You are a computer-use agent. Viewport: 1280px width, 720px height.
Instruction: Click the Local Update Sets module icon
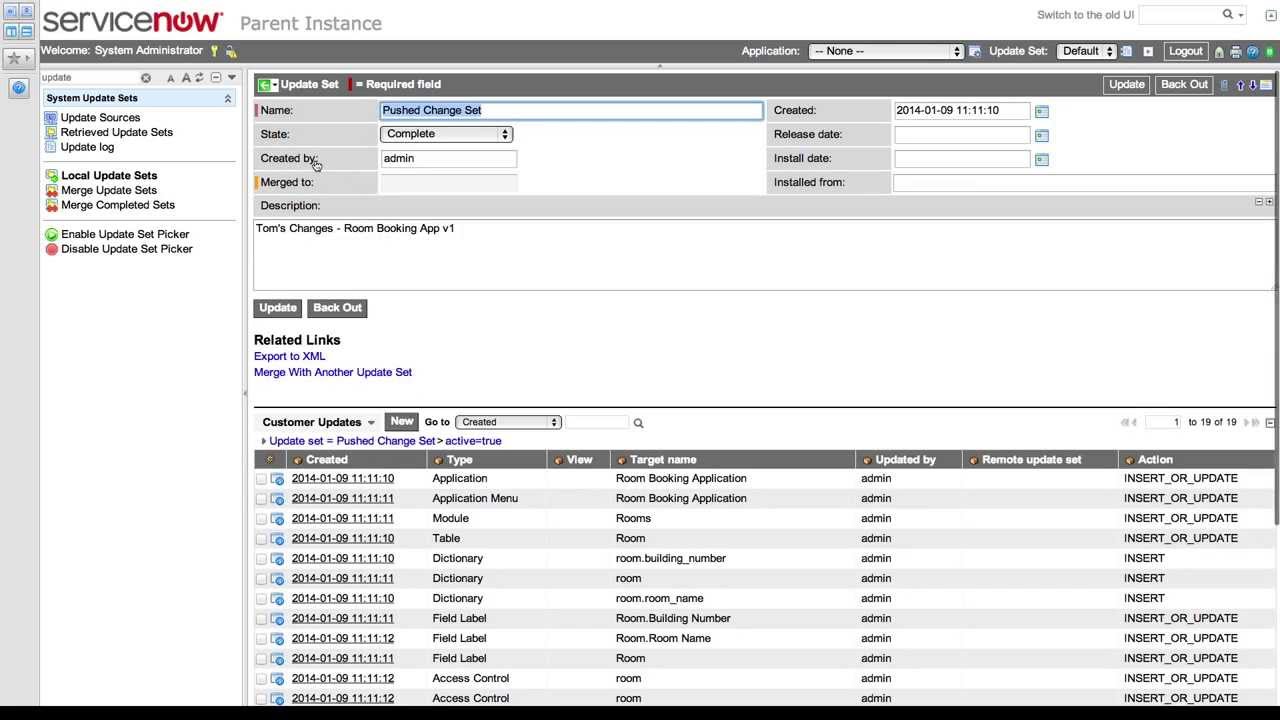[51, 176]
